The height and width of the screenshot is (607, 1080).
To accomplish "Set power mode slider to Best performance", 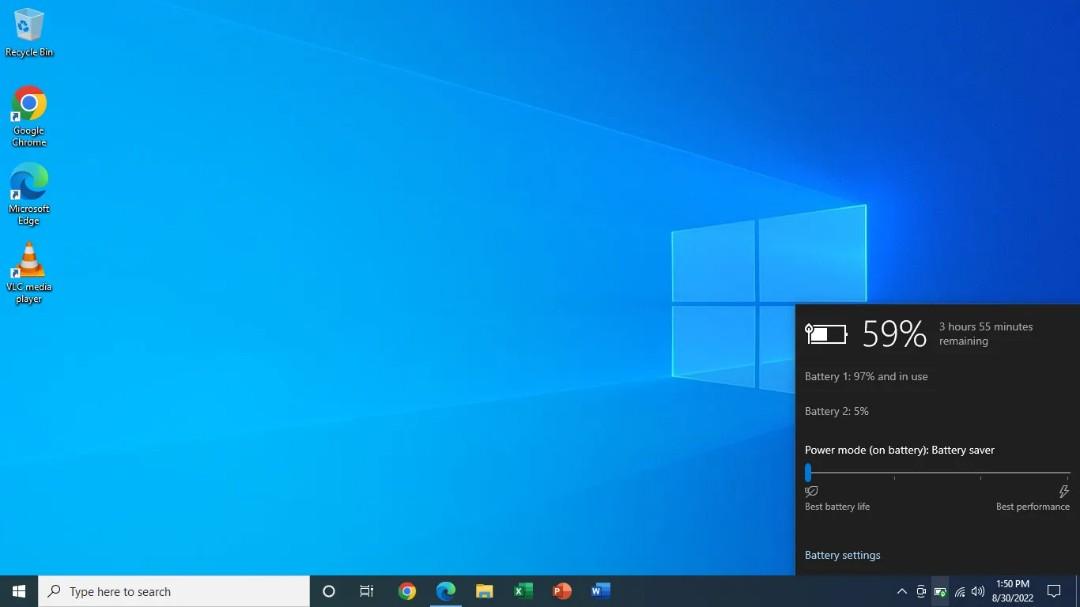I will point(1067,473).
